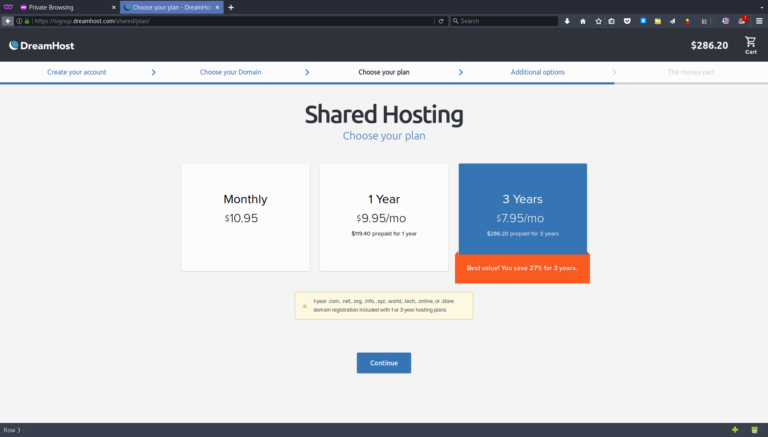Viewport: 768px width, 437px height.
Task: Click $119.40 prepaid for 1 year text
Action: click(x=384, y=234)
